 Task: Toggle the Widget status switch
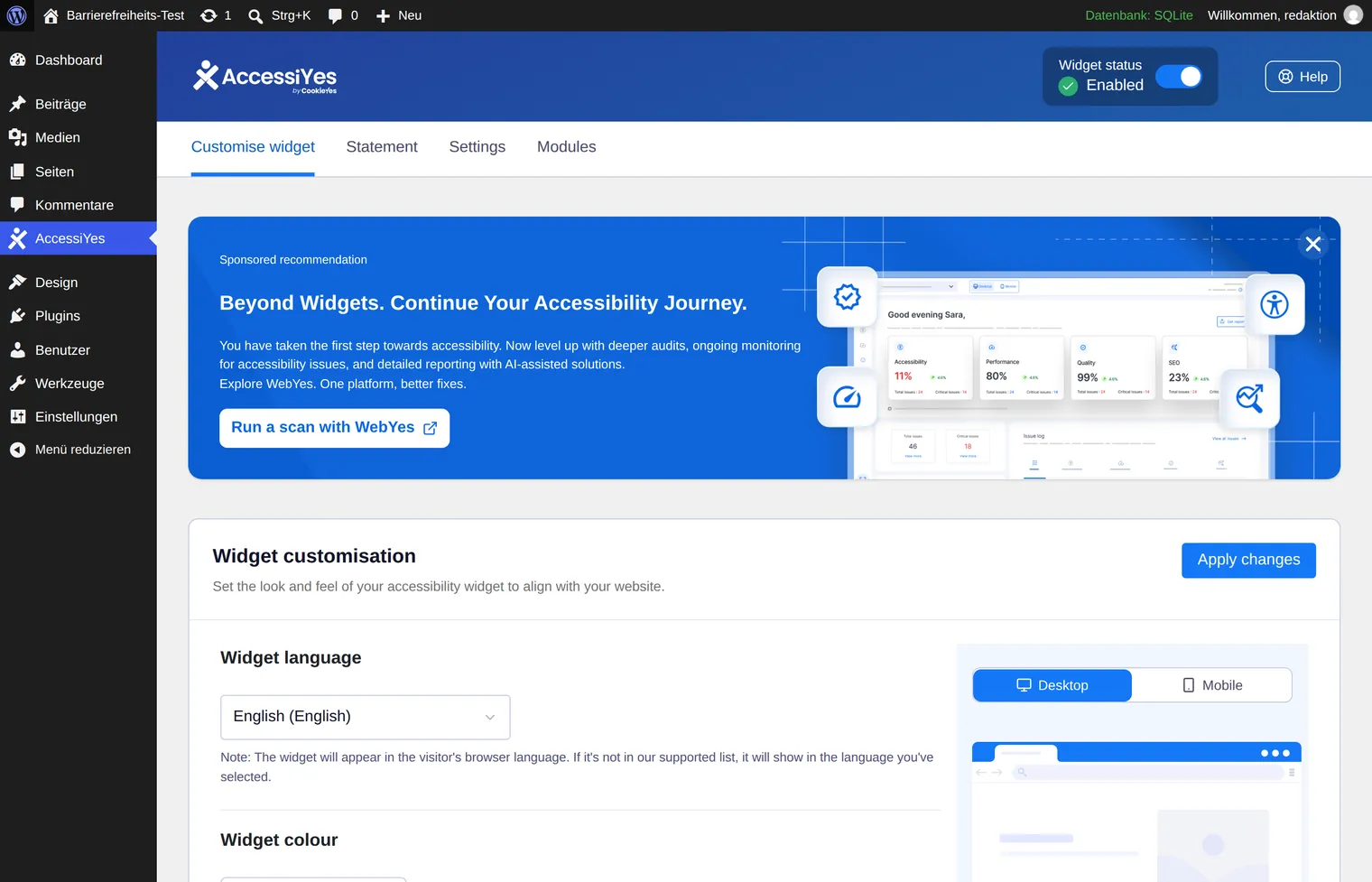(1179, 77)
